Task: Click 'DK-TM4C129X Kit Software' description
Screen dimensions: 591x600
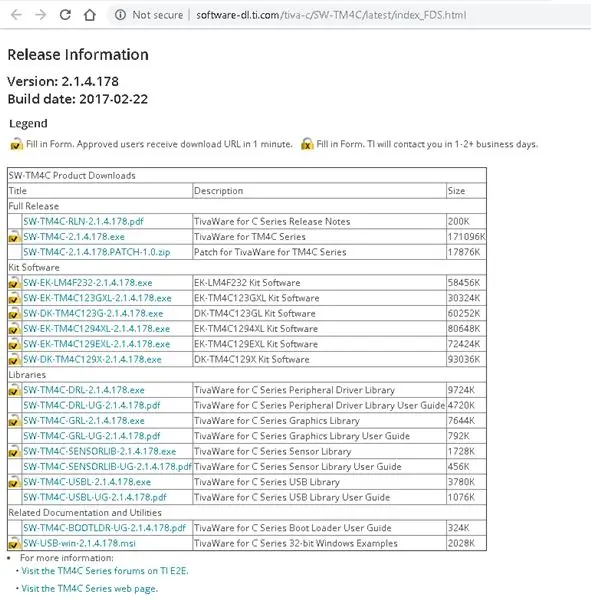Action: click(252, 359)
